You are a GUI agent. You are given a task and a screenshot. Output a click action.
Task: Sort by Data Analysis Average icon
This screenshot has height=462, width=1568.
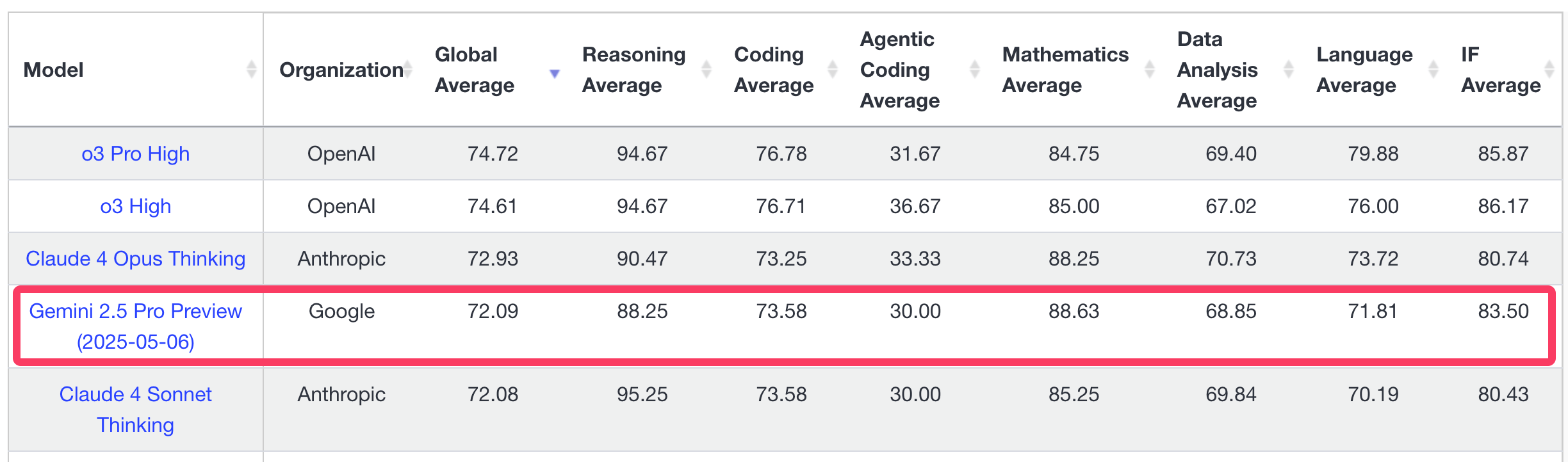pos(1289,69)
